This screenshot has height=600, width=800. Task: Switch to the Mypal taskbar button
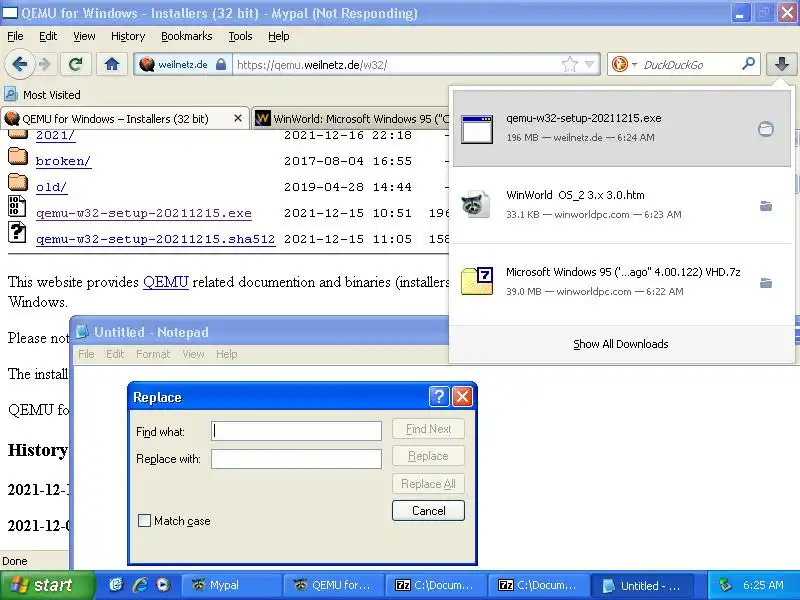point(230,585)
